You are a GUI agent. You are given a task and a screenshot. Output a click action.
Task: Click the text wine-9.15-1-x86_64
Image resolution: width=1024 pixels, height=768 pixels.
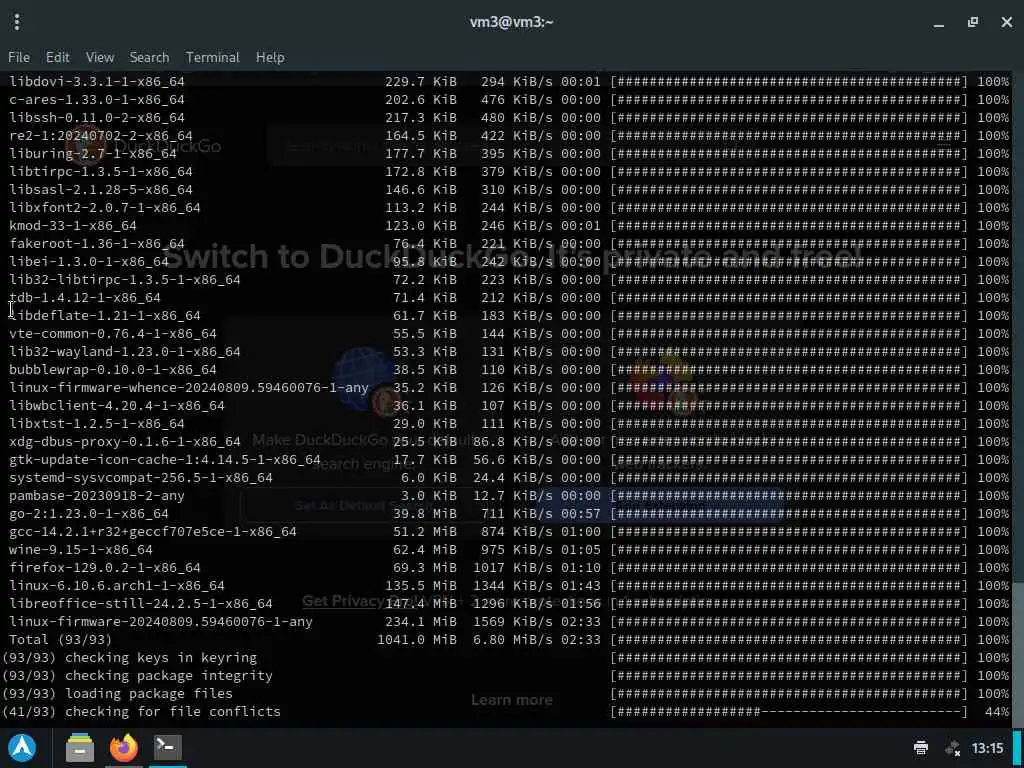point(80,549)
